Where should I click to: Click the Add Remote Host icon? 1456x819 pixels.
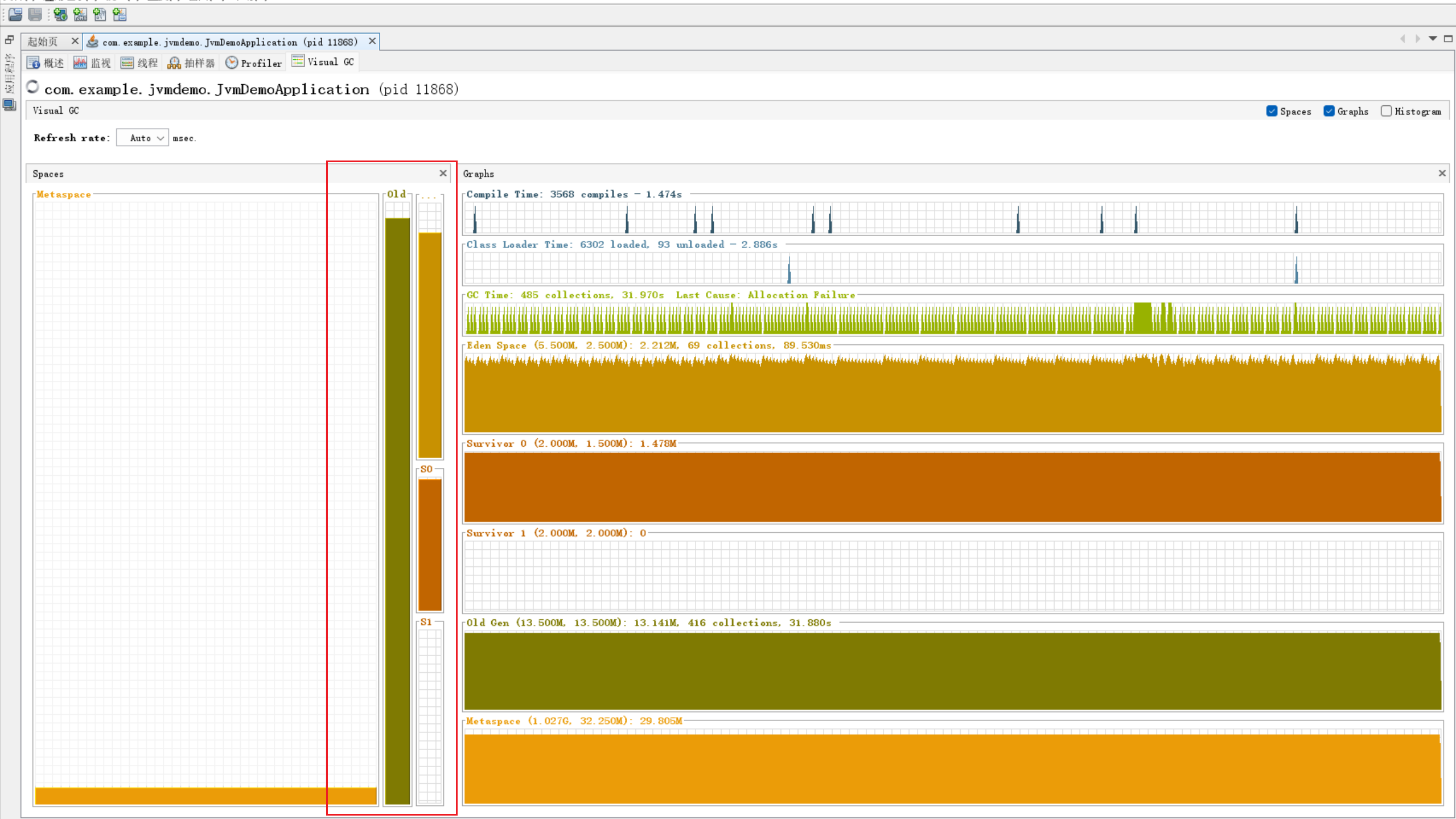coord(60,14)
